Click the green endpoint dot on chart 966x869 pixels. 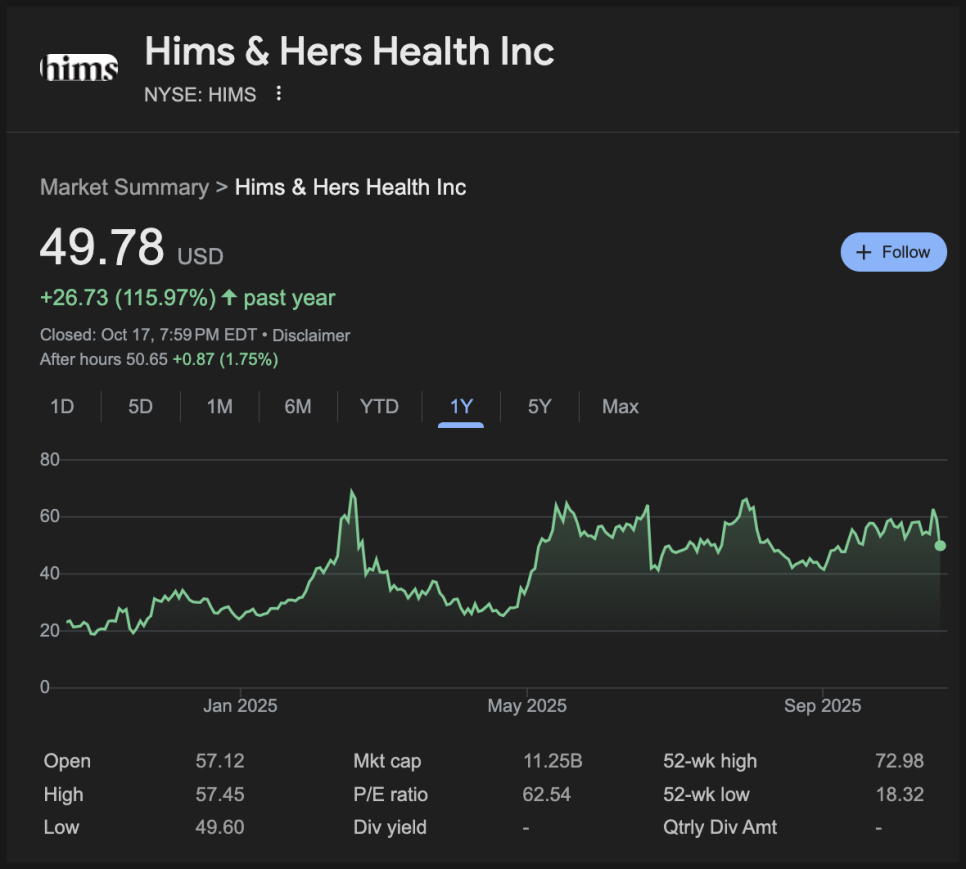tap(940, 546)
